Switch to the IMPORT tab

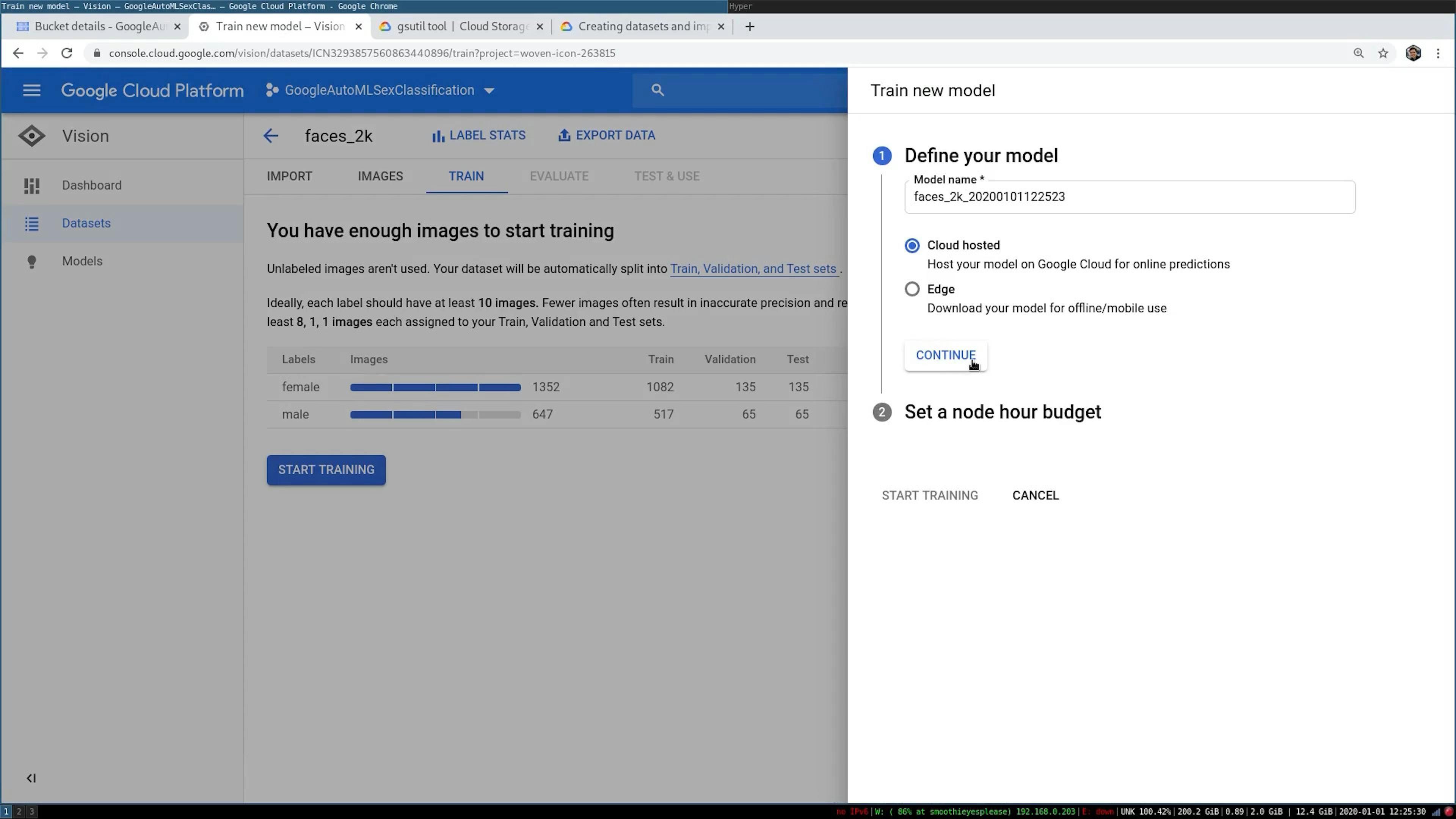pos(289,176)
